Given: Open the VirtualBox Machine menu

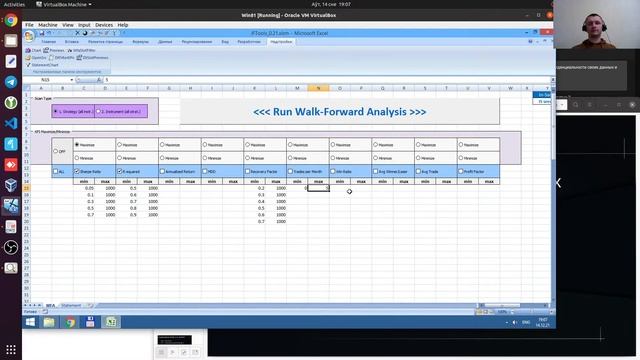Looking at the screenshot, I should pos(48,25).
